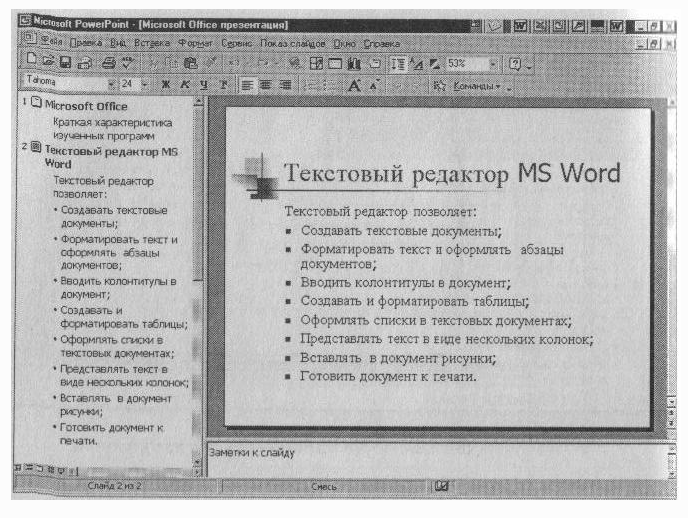Expand formatting toolbar options after Команды
The width and height of the screenshot is (688, 518).
click(x=509, y=88)
